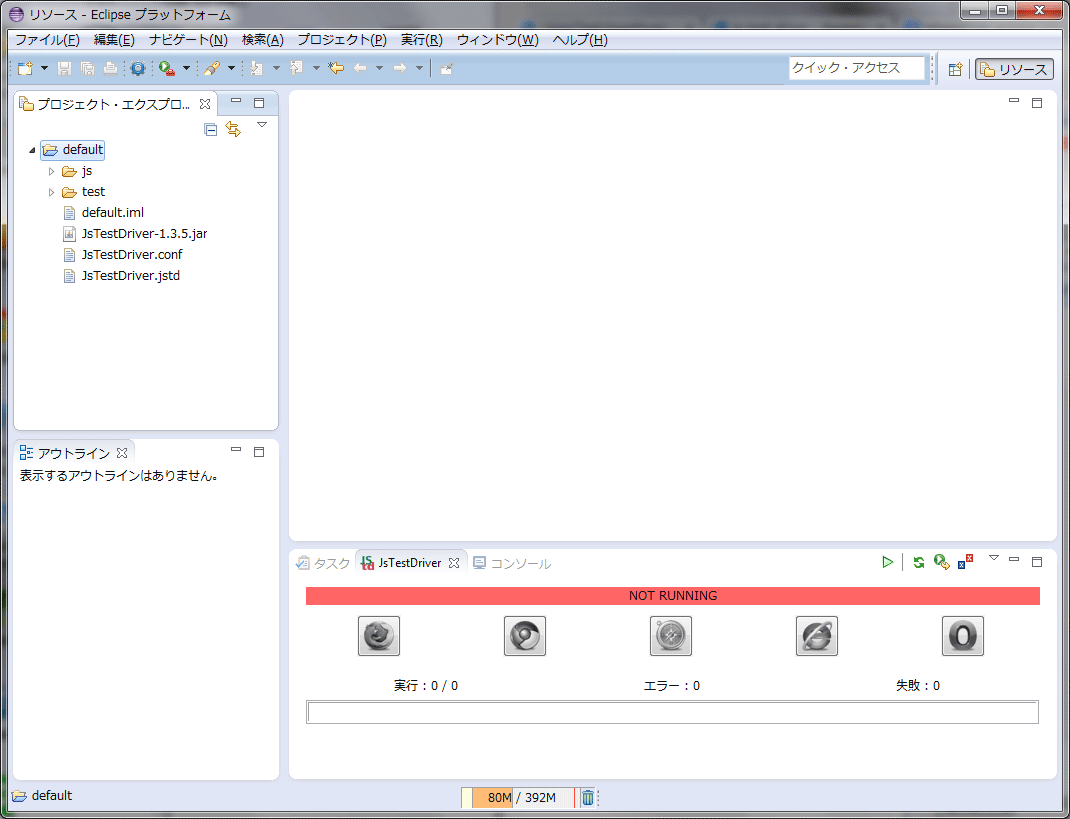Click the Save toolbar icon
Image resolution: width=1070 pixels, height=819 pixels.
pyautogui.click(x=64, y=68)
